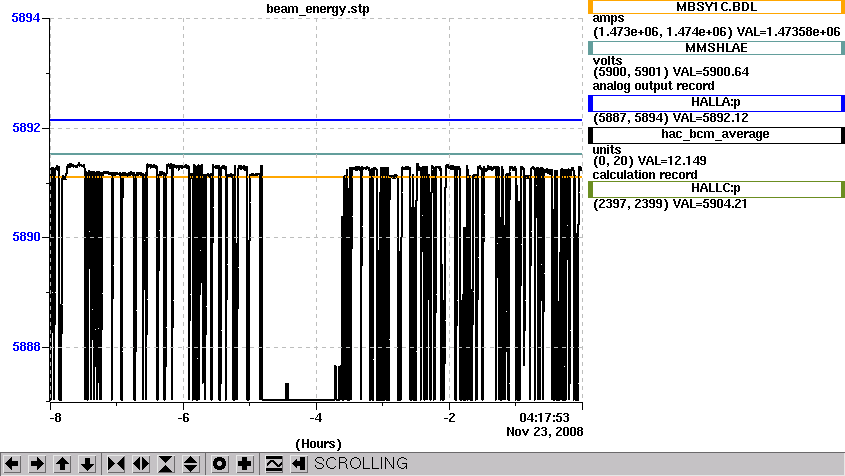Pan plot right with right arrow button
The height and width of the screenshot is (476, 845).
[x=37, y=464]
